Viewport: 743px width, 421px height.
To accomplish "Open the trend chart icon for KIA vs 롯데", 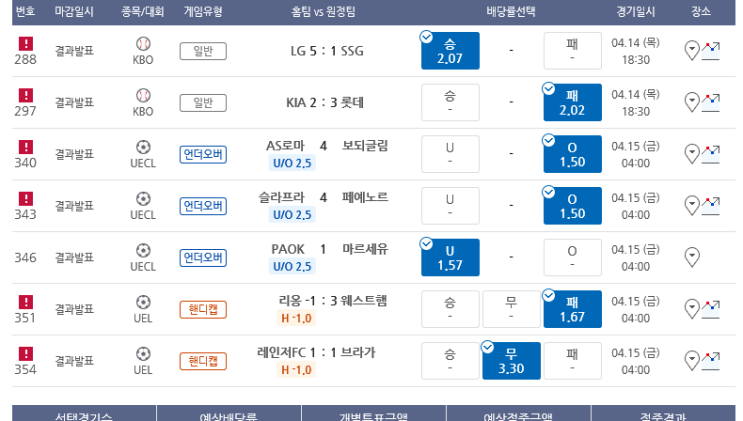I will [711, 101].
